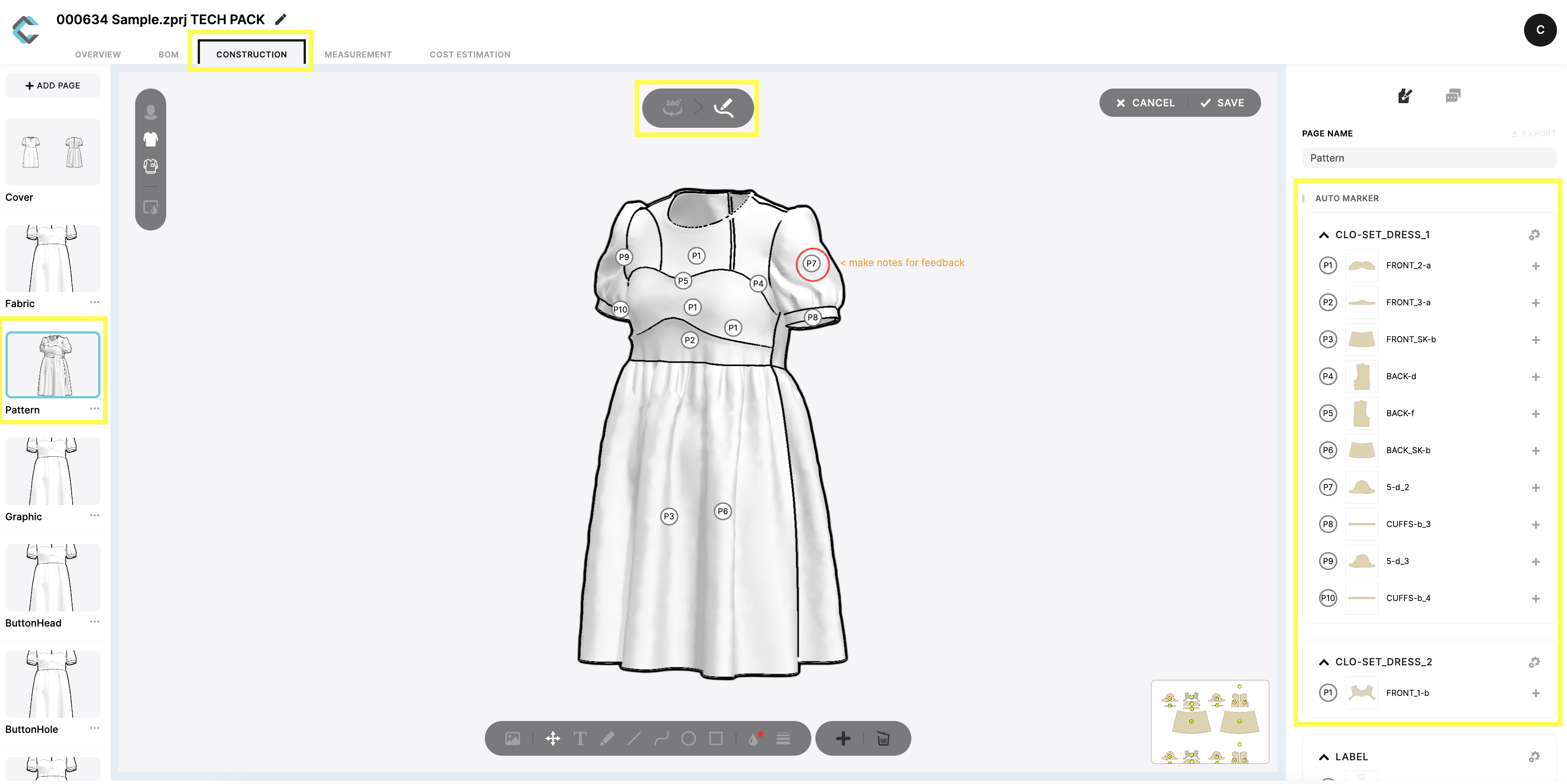Image resolution: width=1567 pixels, height=784 pixels.
Task: Open the user account avatar C
Action: (1540, 30)
